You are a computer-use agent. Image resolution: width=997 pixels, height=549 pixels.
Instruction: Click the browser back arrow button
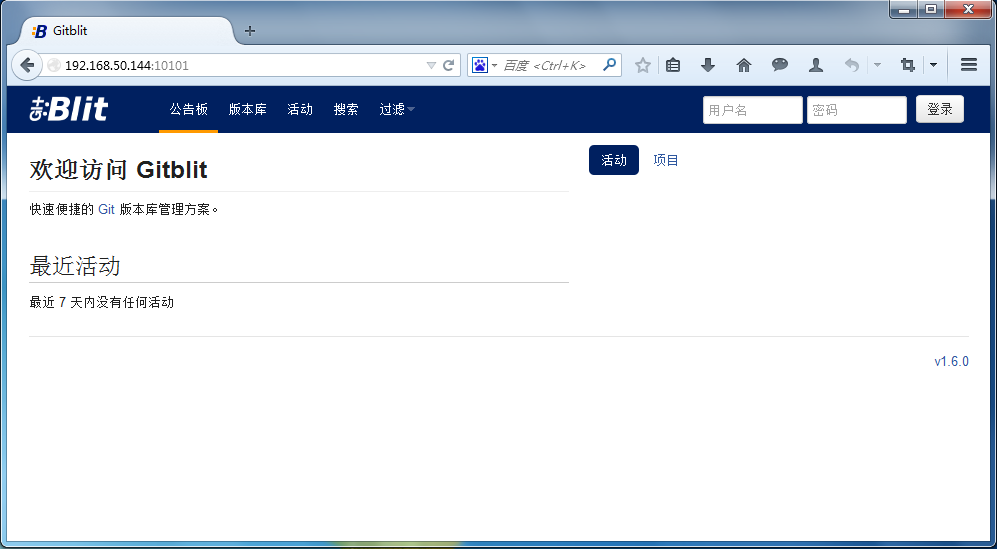[x=27, y=65]
